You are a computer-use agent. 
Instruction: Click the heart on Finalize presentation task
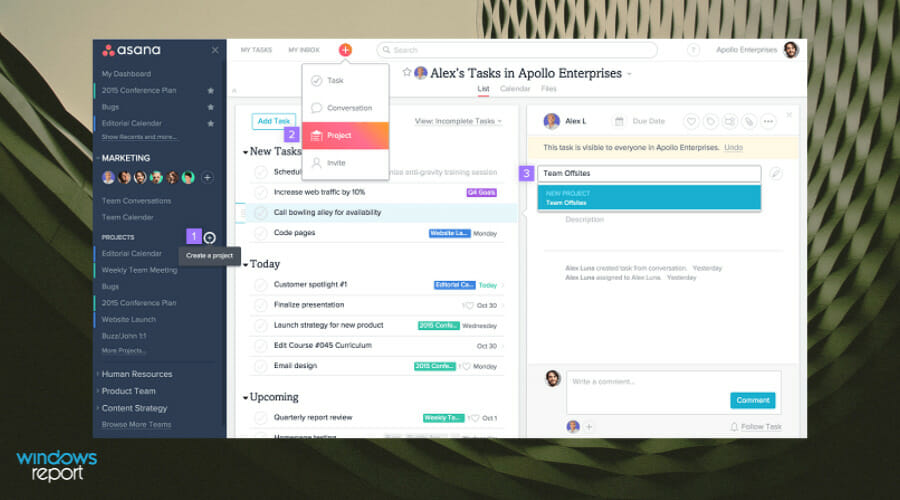point(468,305)
